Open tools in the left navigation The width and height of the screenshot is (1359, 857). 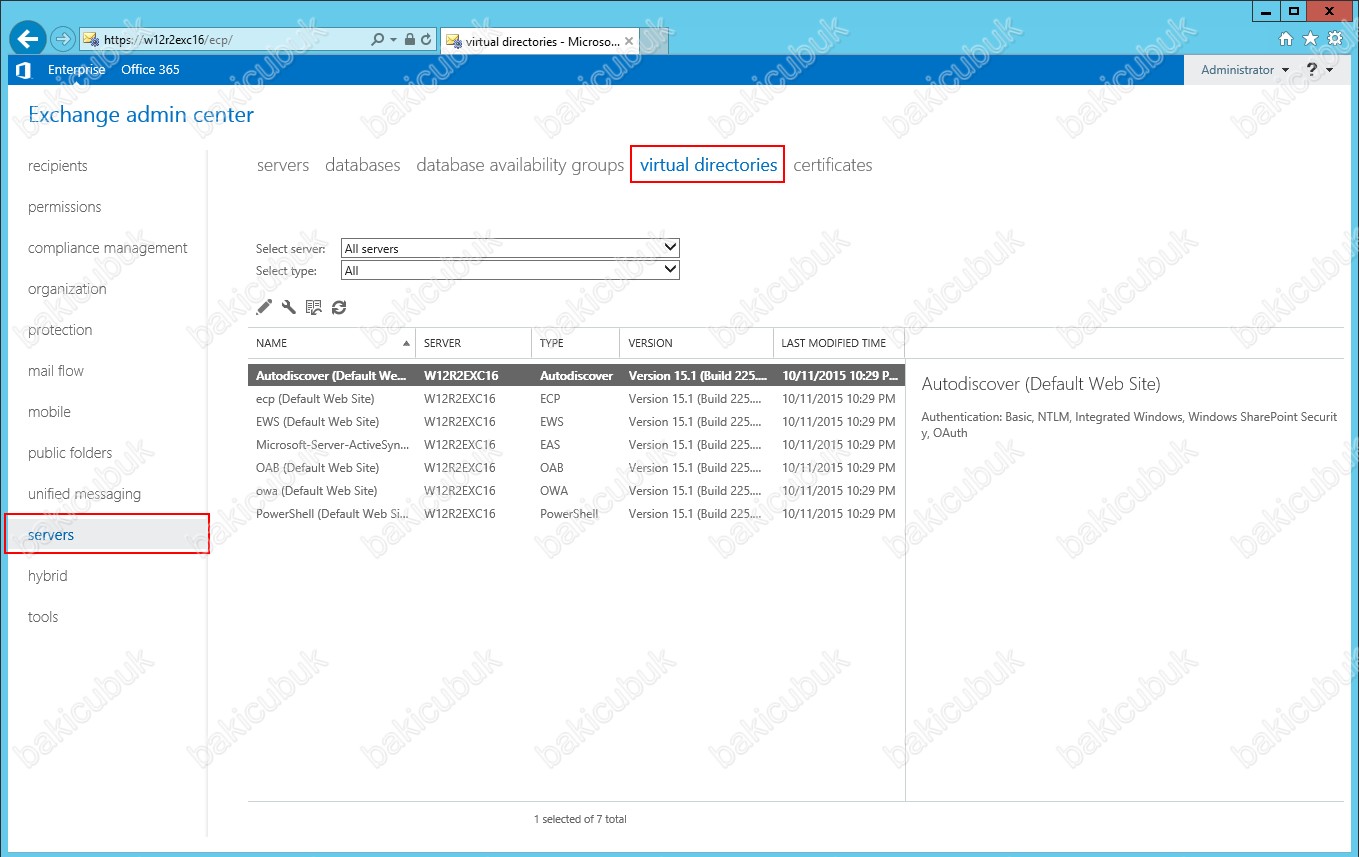[x=43, y=617]
